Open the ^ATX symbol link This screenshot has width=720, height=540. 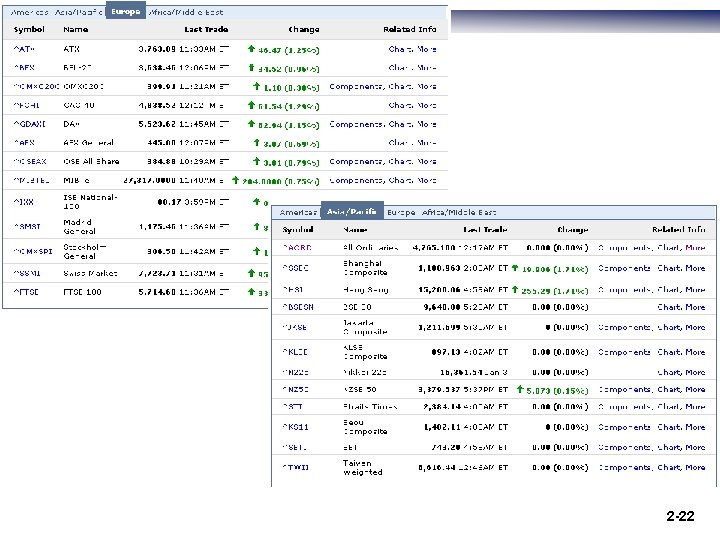pos(24,49)
